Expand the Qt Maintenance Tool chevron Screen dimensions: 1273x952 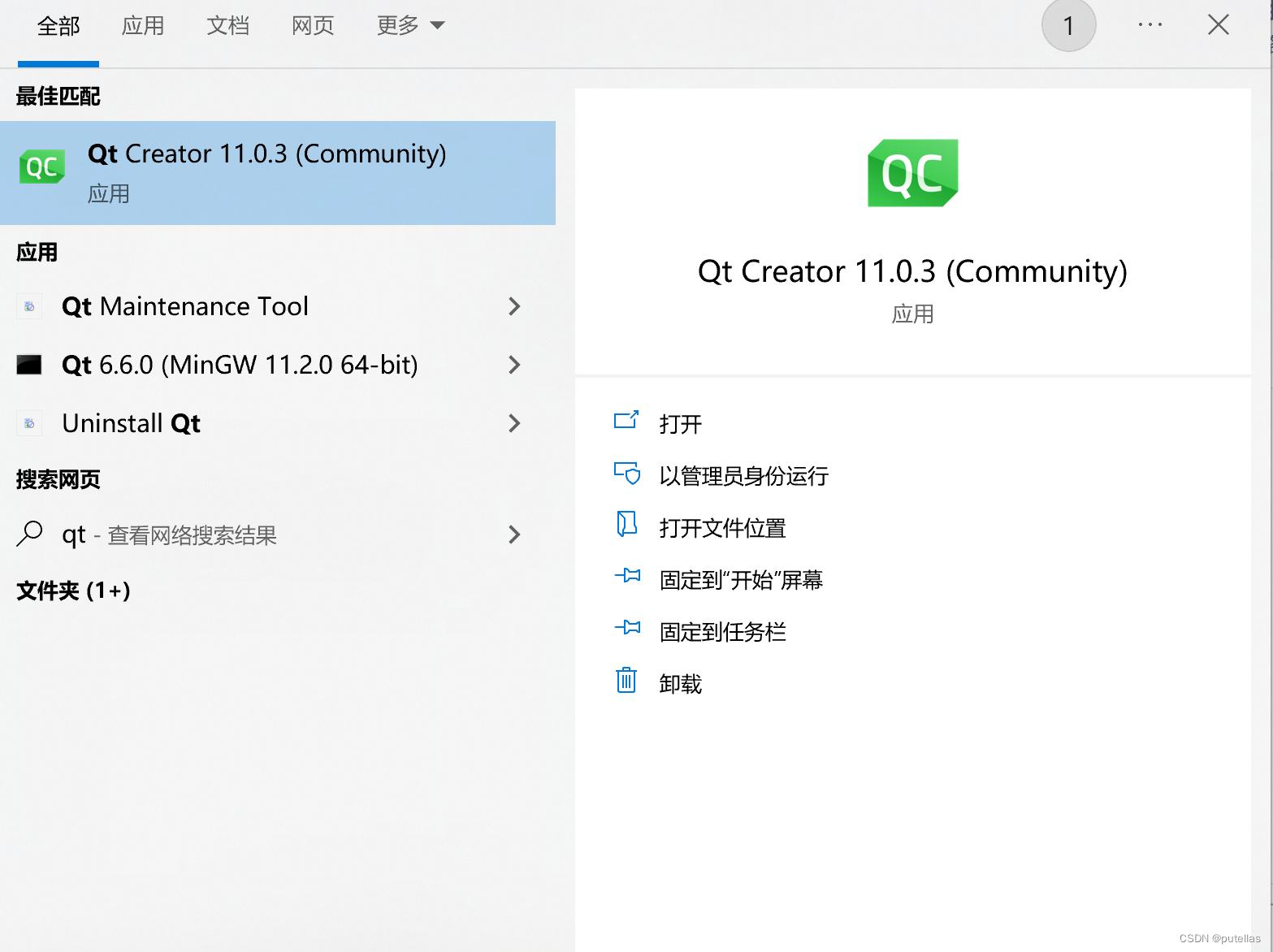pyautogui.click(x=514, y=306)
